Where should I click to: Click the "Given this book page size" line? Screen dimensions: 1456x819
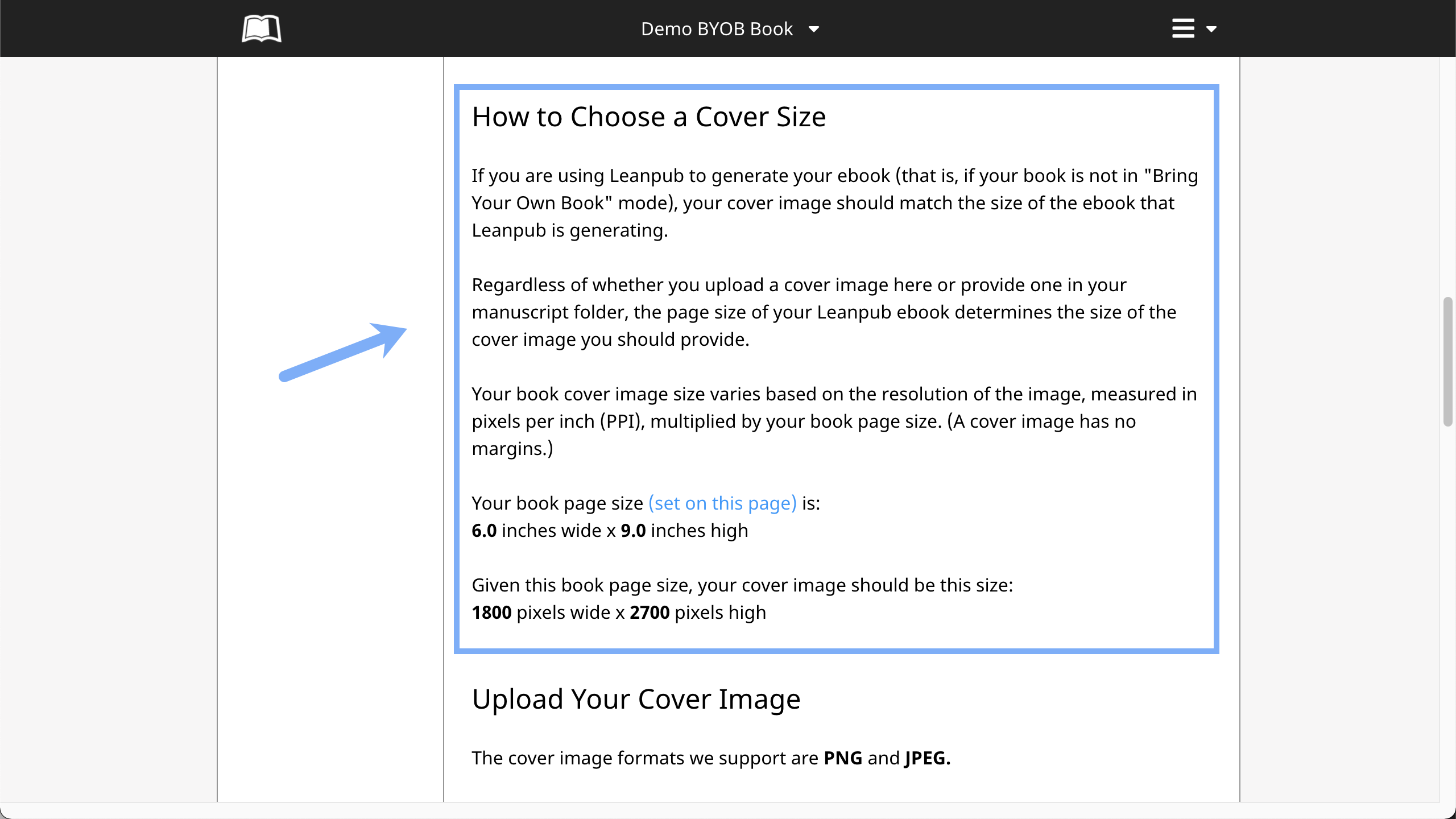coord(742,585)
